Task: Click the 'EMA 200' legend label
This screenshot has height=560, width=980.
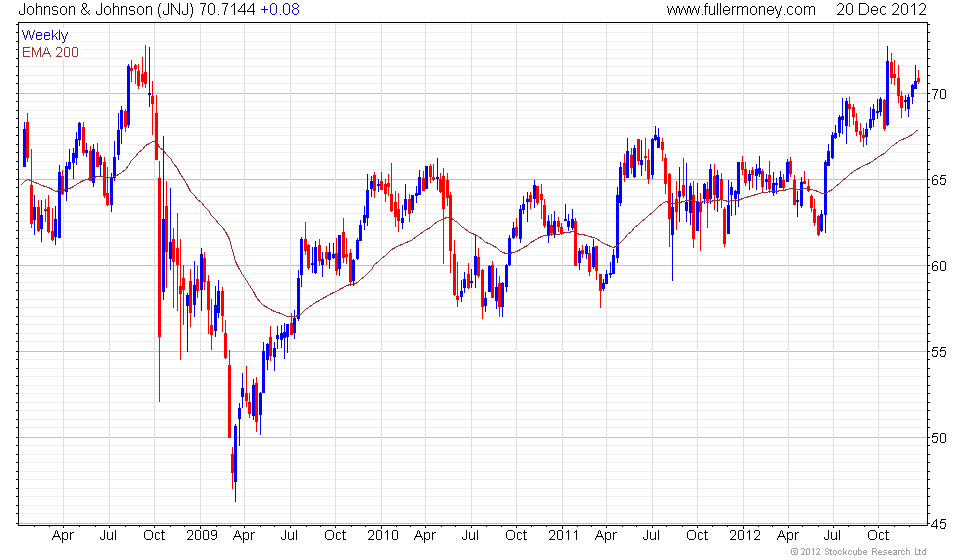Action: pyautogui.click(x=50, y=52)
